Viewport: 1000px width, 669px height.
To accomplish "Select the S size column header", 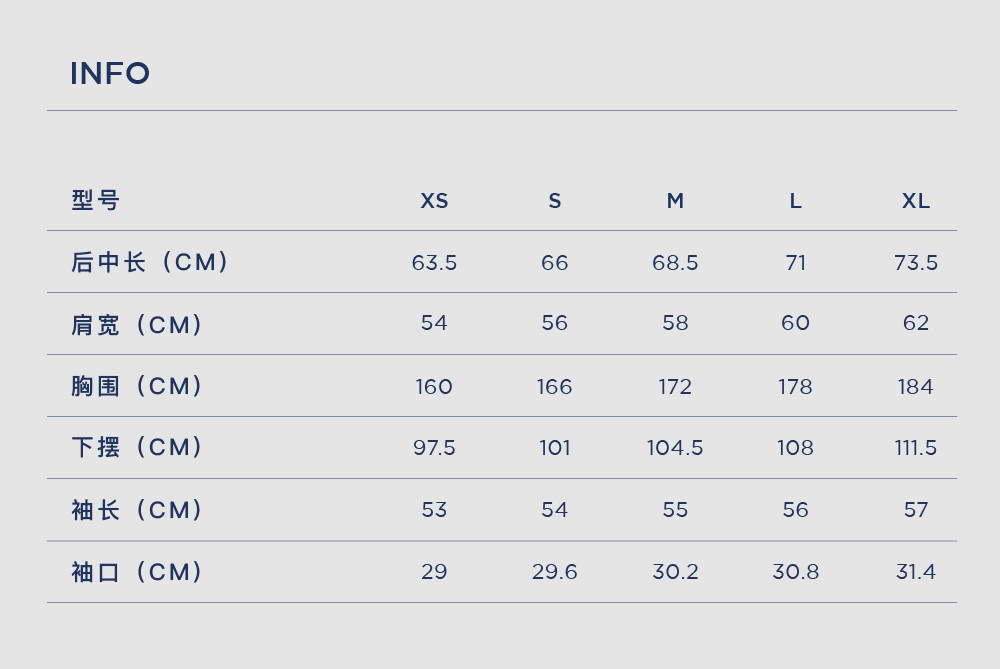I will pos(555,201).
